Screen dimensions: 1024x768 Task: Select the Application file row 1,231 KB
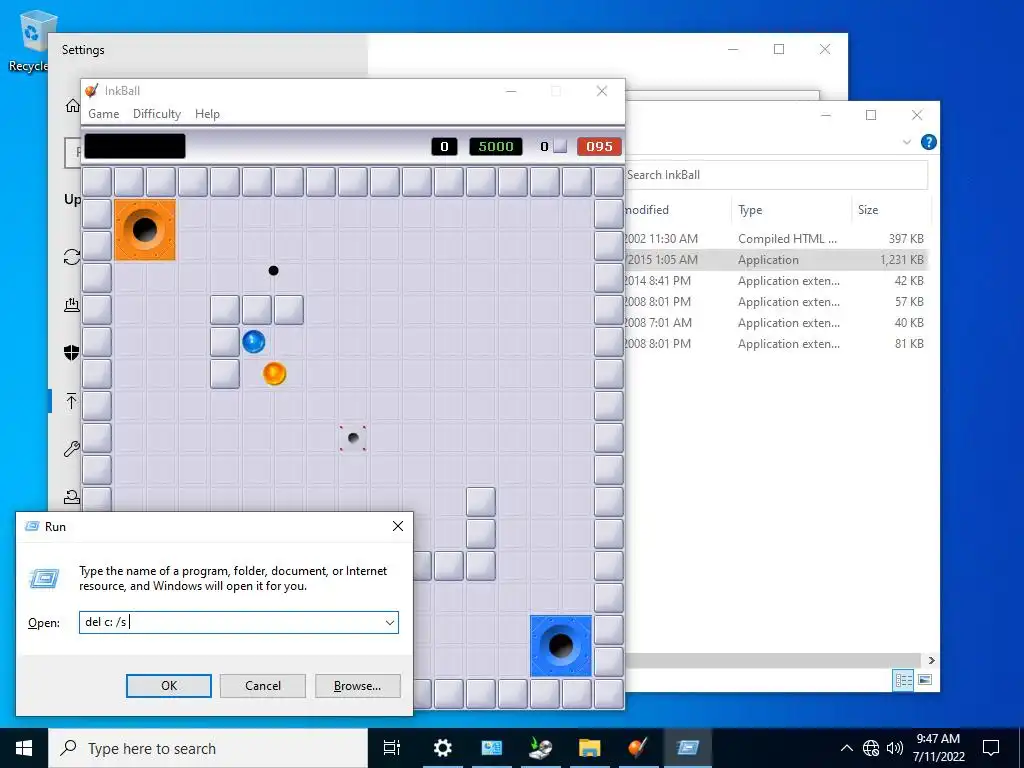click(776, 260)
